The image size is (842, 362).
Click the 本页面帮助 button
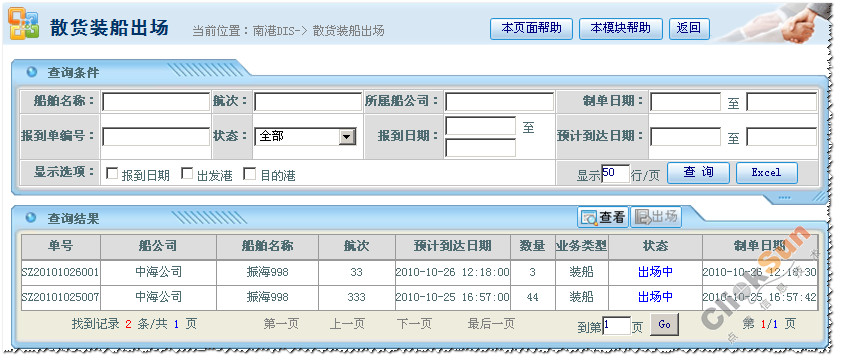[531, 28]
